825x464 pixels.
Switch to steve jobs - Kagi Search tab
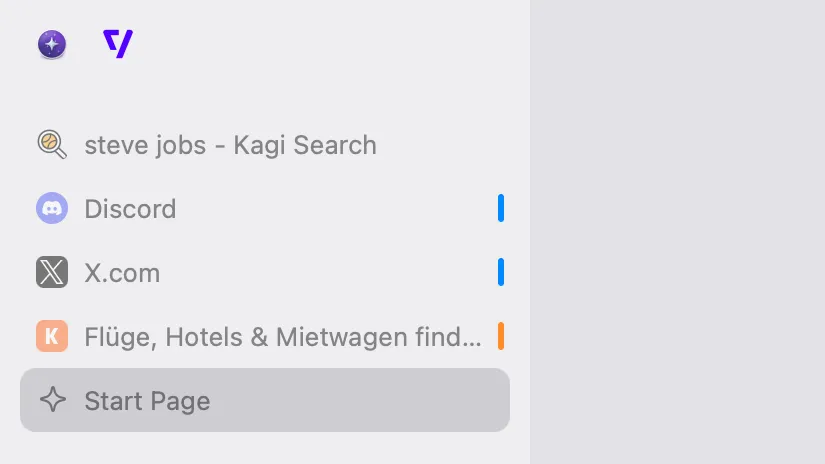tap(265, 145)
